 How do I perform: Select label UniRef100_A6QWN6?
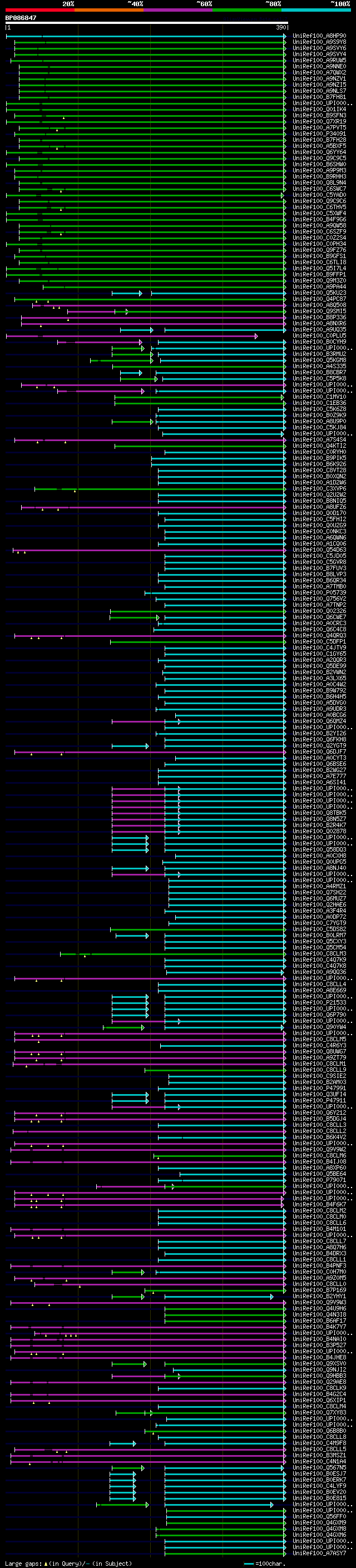click(x=319, y=537)
